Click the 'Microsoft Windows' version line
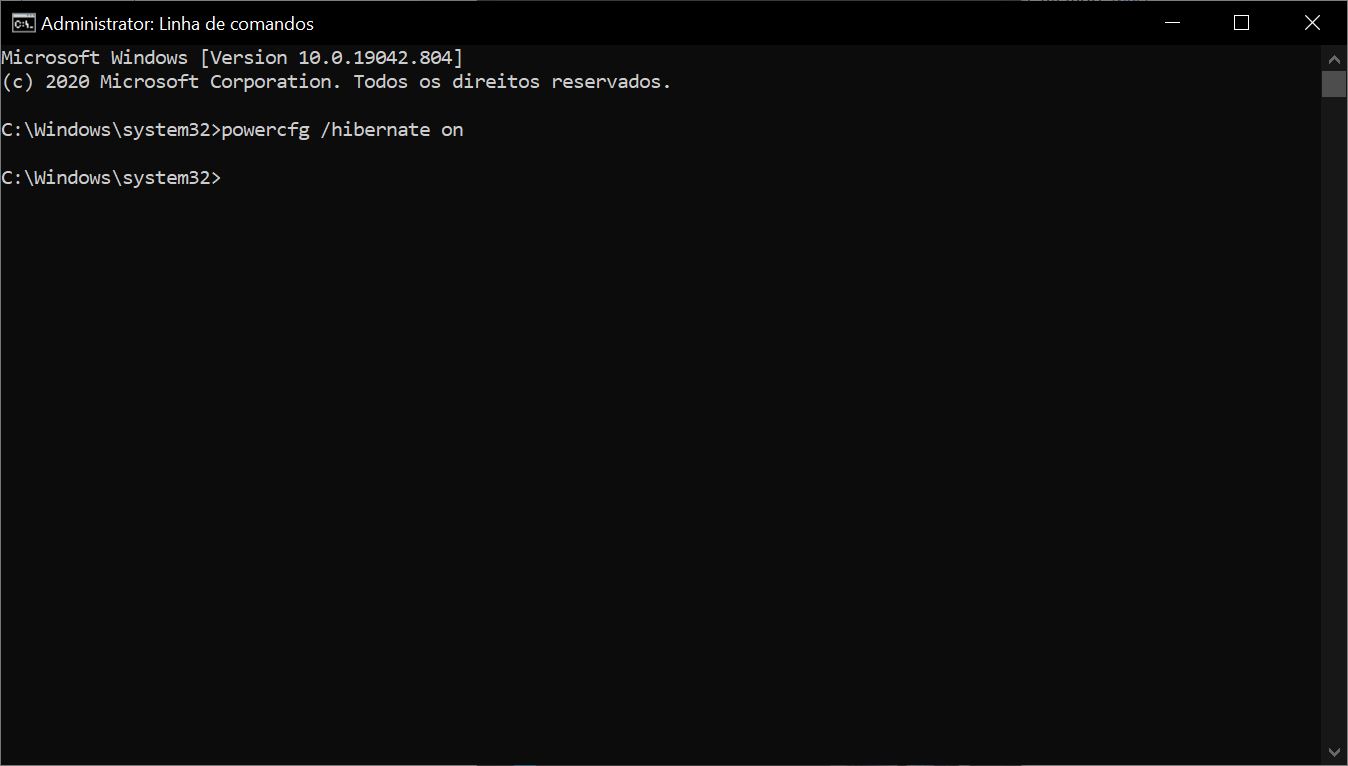The height and width of the screenshot is (766, 1348). 232,58
